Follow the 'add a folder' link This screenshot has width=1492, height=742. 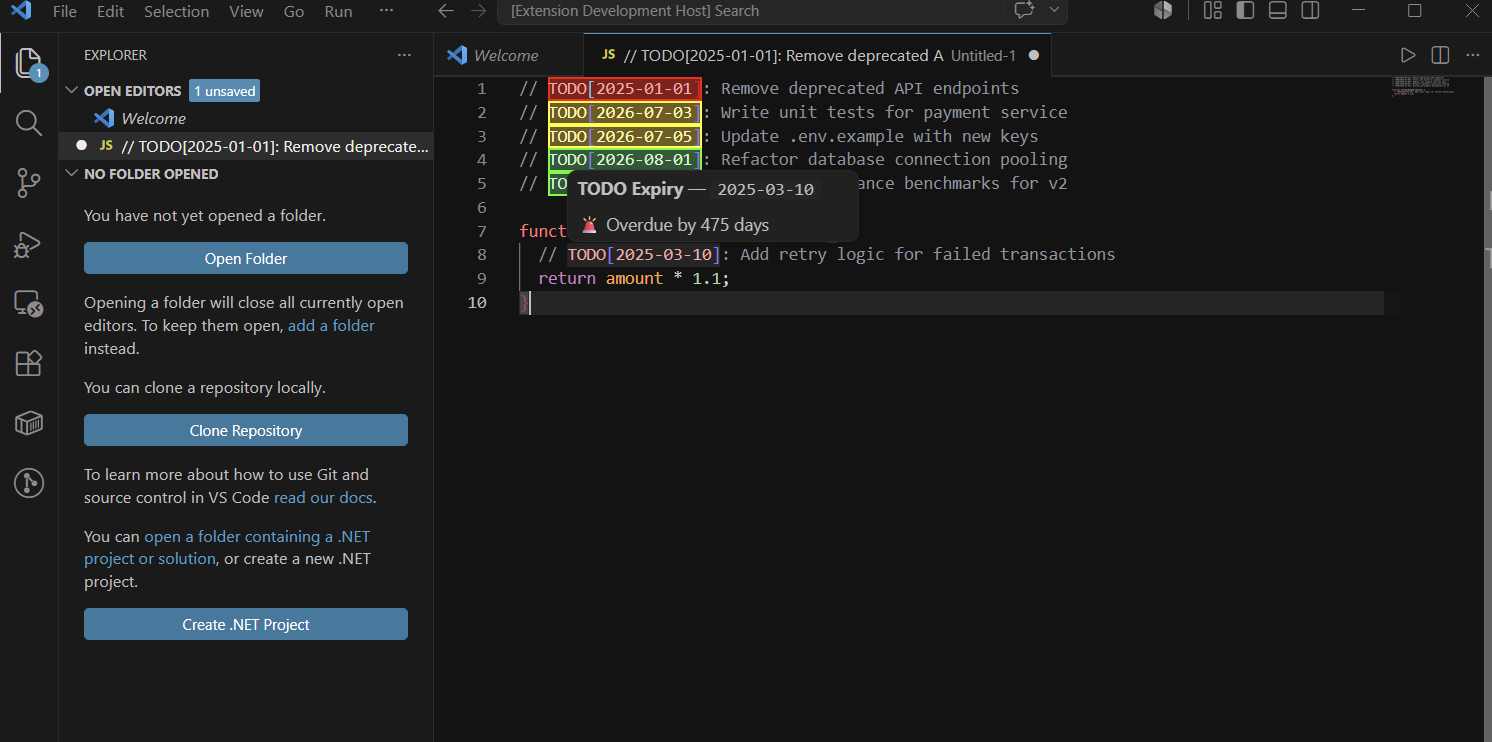(331, 326)
